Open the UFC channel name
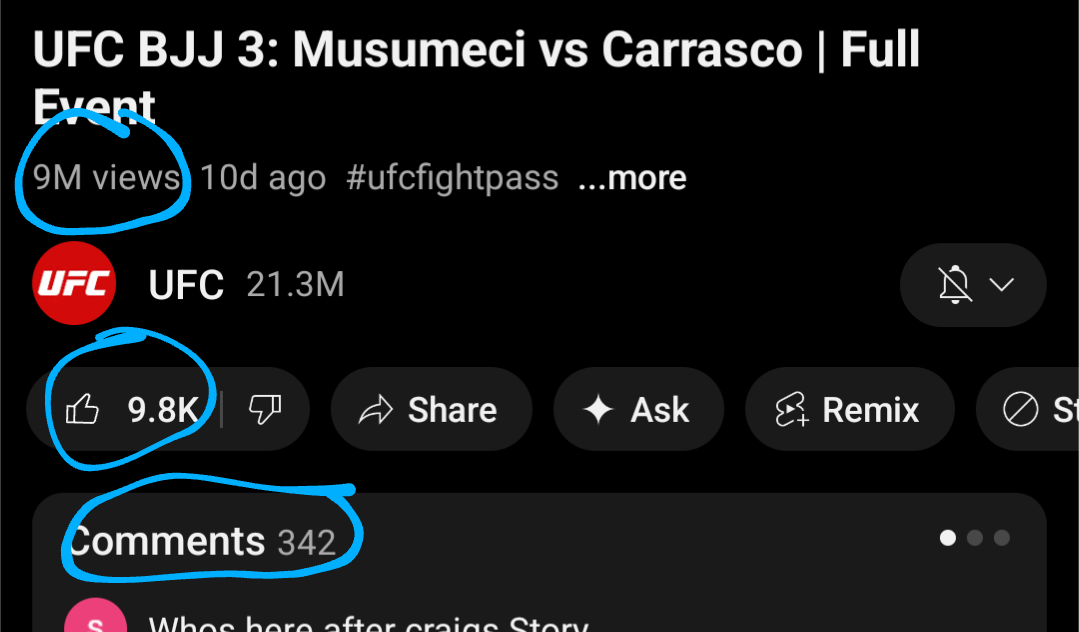The width and height of the screenshot is (1079, 632). [186, 285]
